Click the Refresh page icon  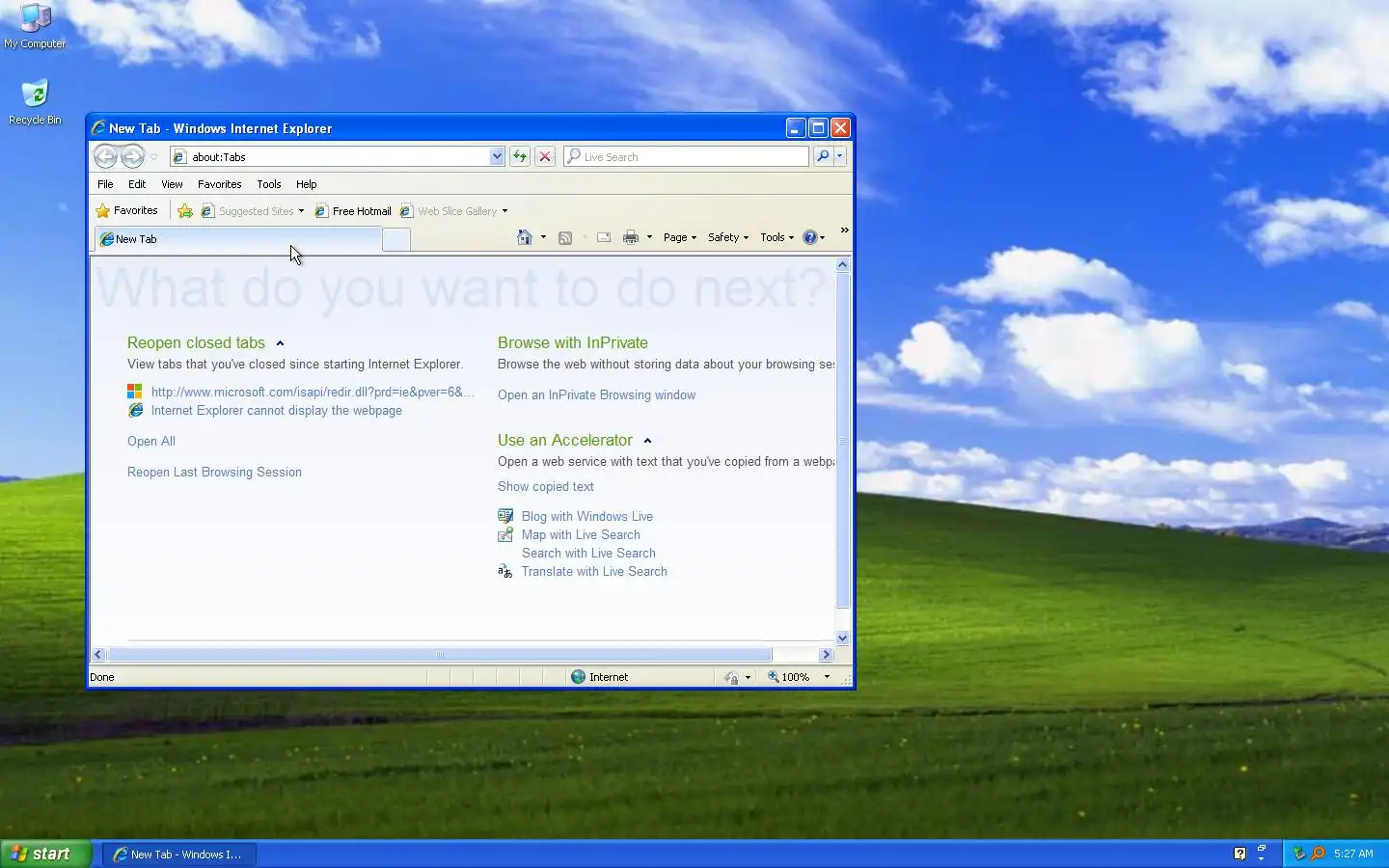click(520, 156)
